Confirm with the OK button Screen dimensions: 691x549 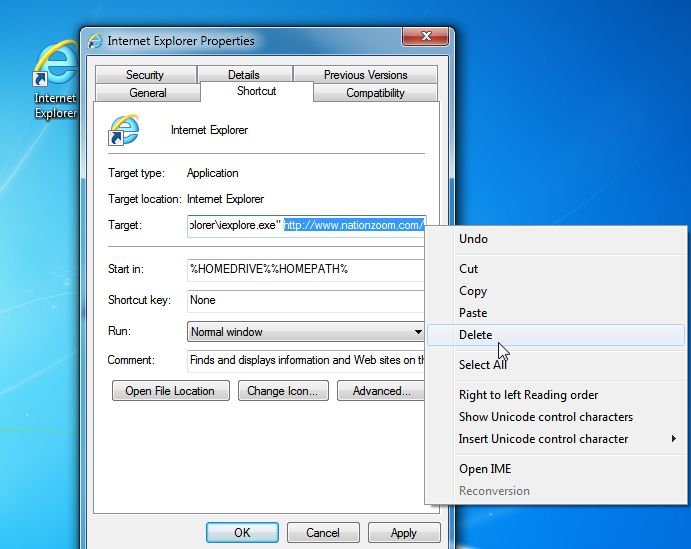click(242, 533)
